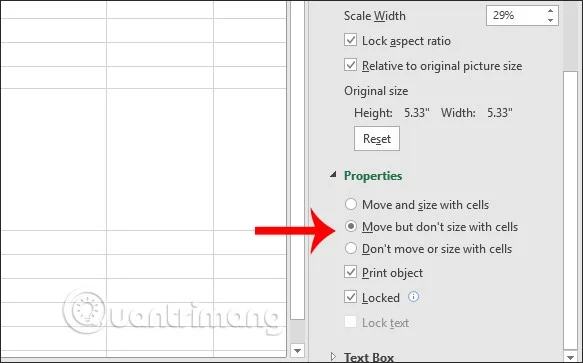Click the Scale Width label

(x=375, y=16)
